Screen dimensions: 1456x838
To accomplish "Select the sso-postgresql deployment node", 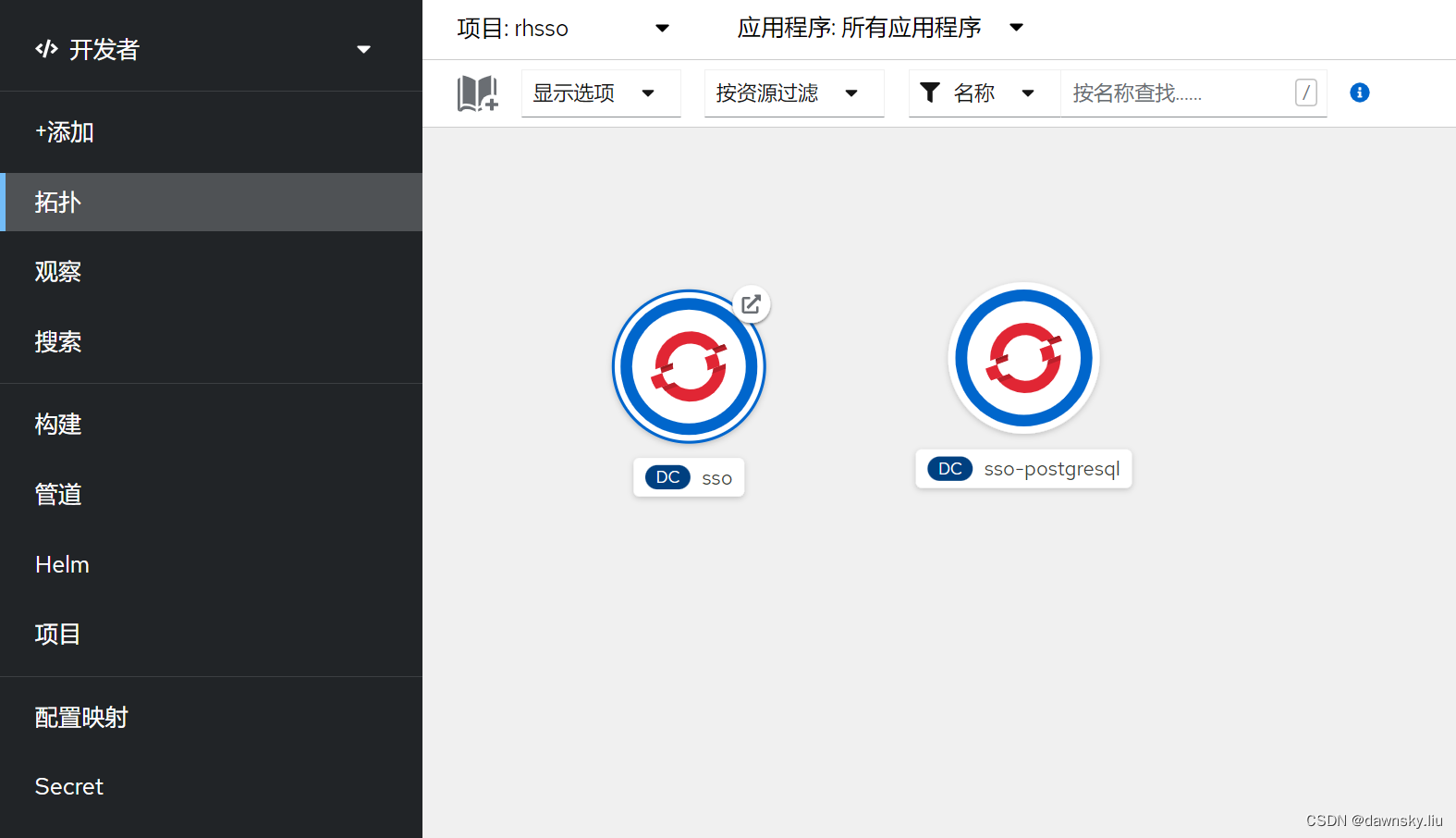I will point(1023,358).
